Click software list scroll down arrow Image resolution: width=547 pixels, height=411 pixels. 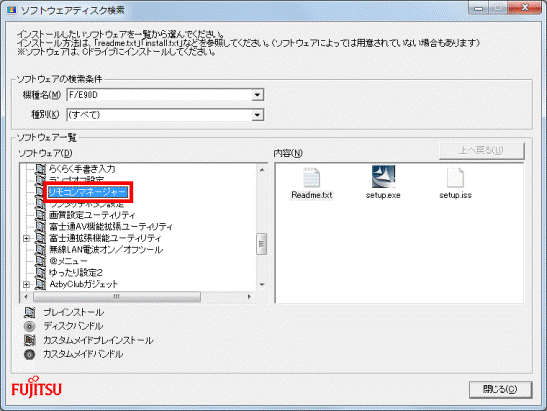point(262,285)
